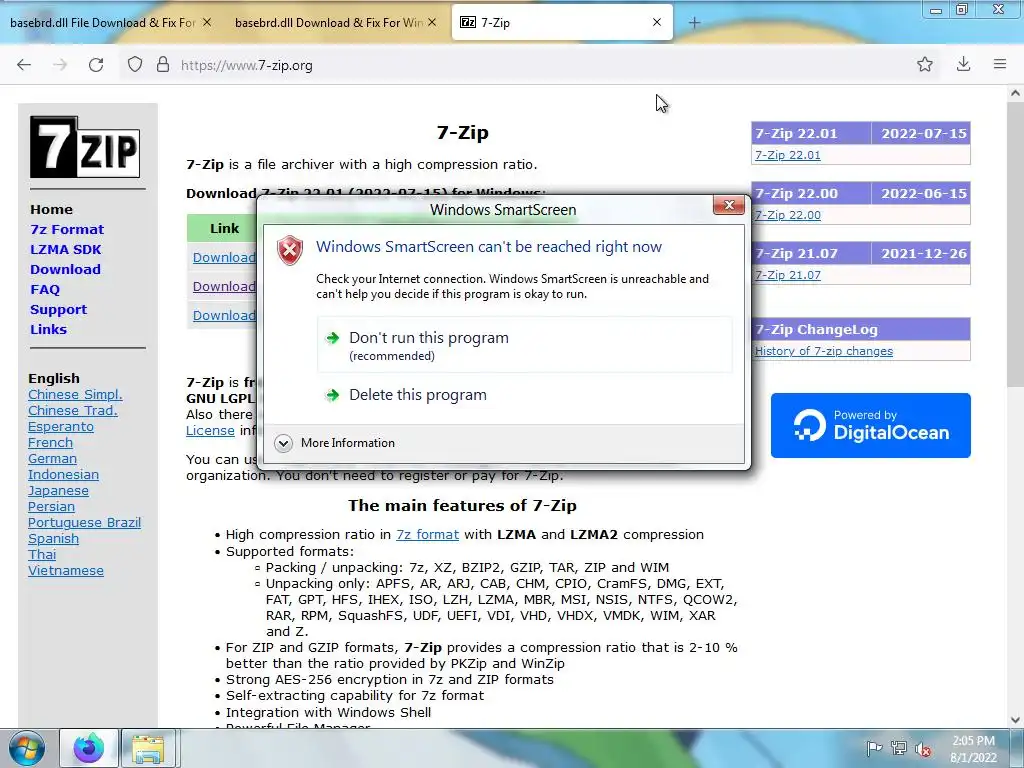The width and height of the screenshot is (1024, 768).
Task: Open the Firefox downloads panel
Action: coord(963,64)
